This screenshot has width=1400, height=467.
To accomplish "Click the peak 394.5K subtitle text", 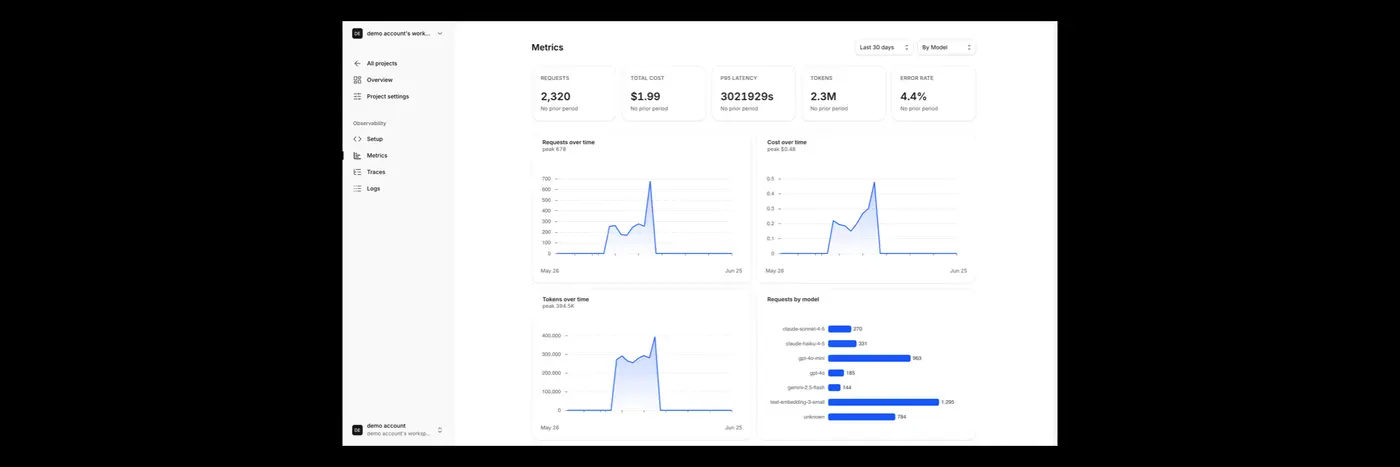I will [x=558, y=306].
